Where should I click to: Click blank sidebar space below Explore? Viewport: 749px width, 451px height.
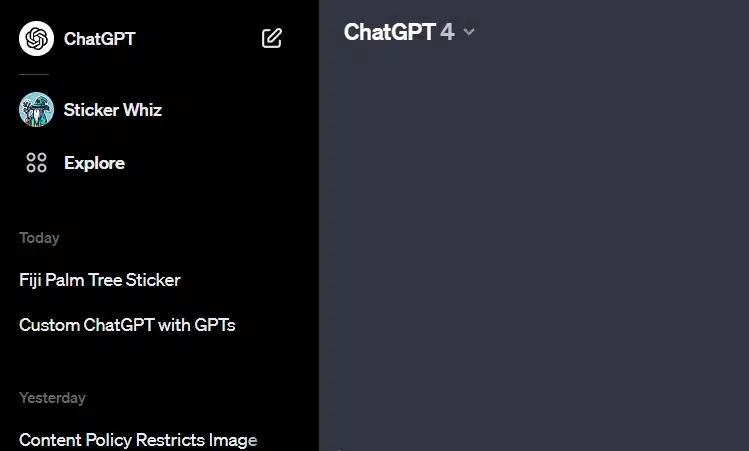[x=159, y=203]
